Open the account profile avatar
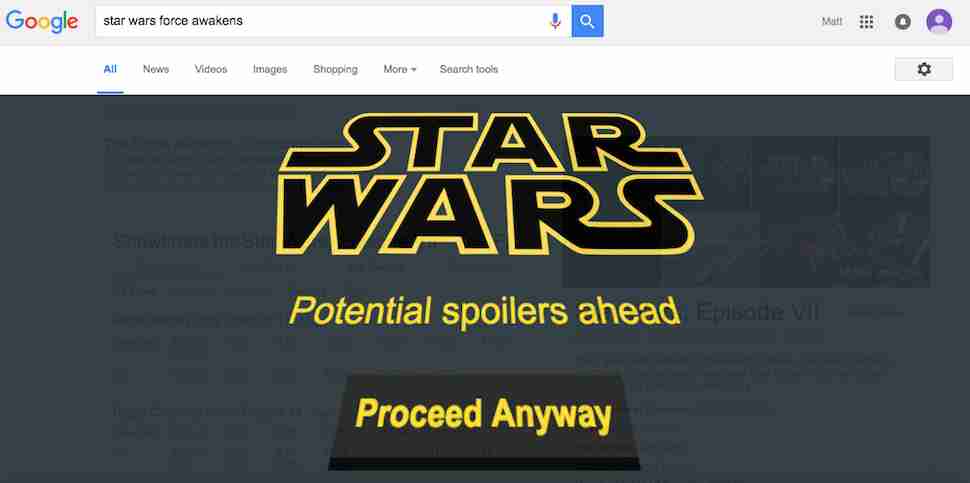 939,22
